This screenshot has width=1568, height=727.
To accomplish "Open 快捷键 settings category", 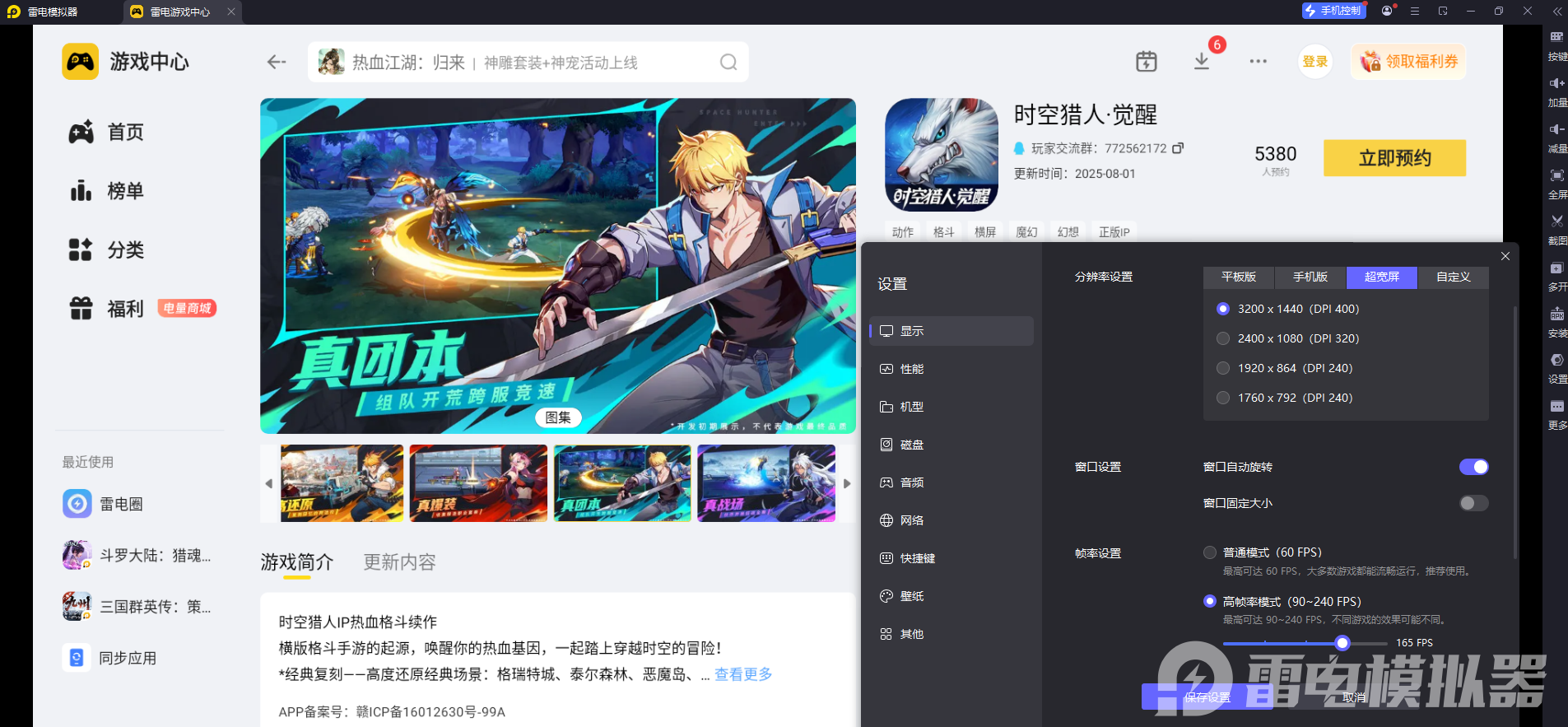I will [952, 558].
